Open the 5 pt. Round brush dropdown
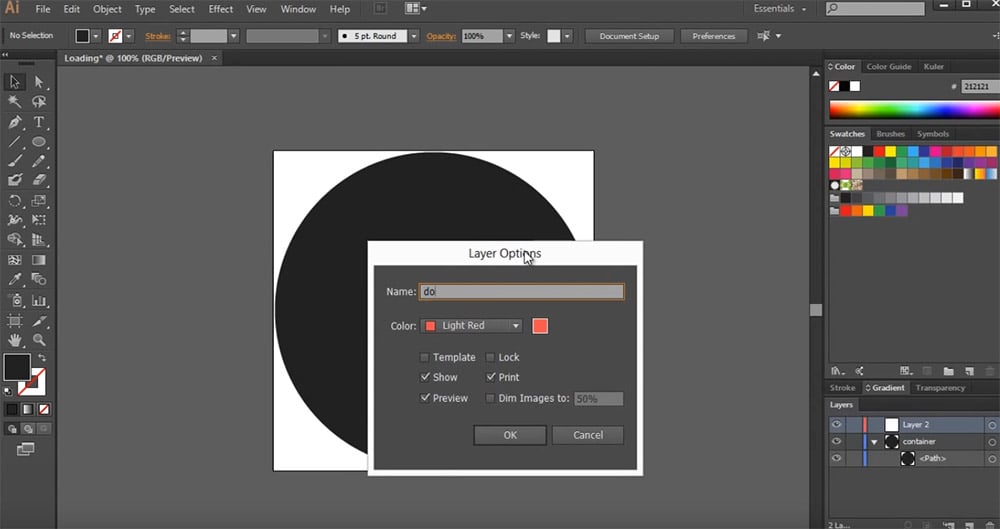1000x529 pixels. pos(414,36)
